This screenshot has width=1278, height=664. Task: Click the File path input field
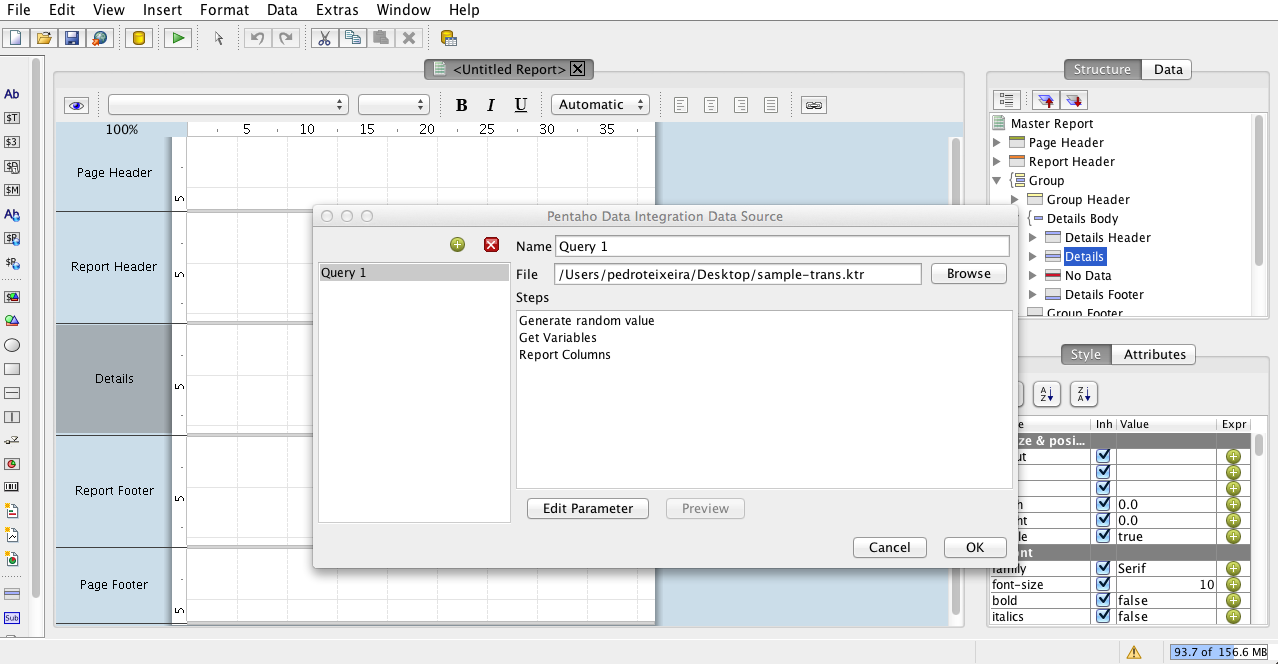738,274
